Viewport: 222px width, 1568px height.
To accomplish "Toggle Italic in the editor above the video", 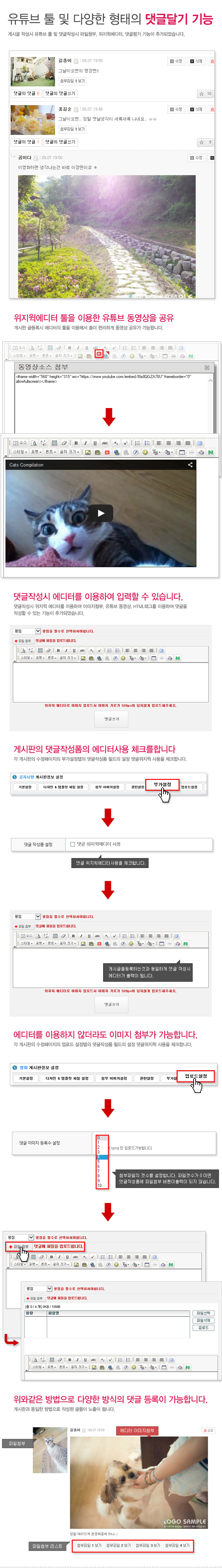I will [85, 443].
